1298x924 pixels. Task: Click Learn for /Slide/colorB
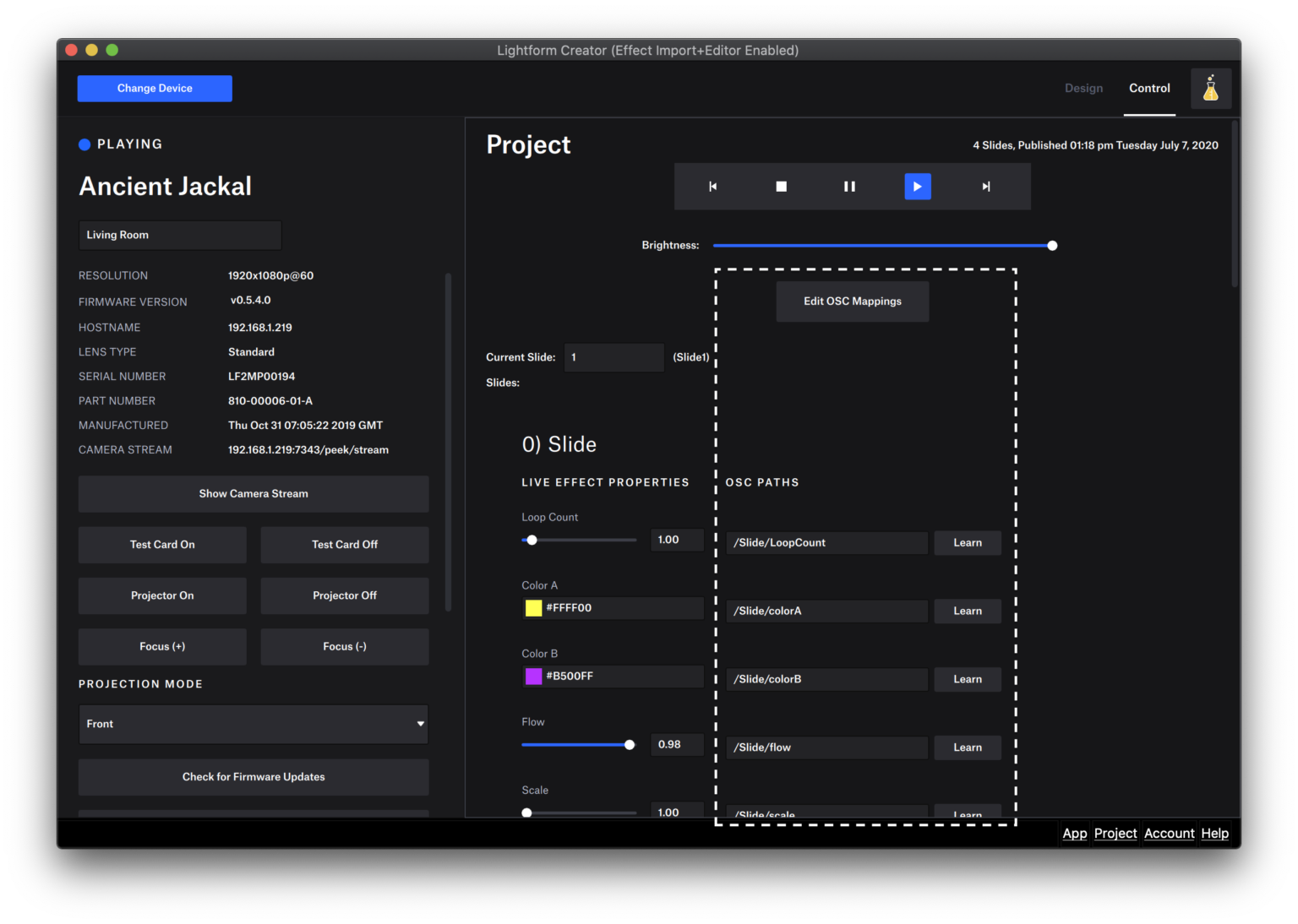[968, 680]
